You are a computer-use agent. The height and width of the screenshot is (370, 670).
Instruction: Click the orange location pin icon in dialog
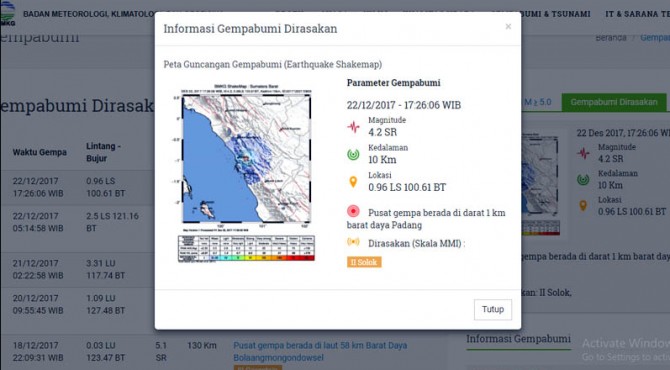click(353, 182)
